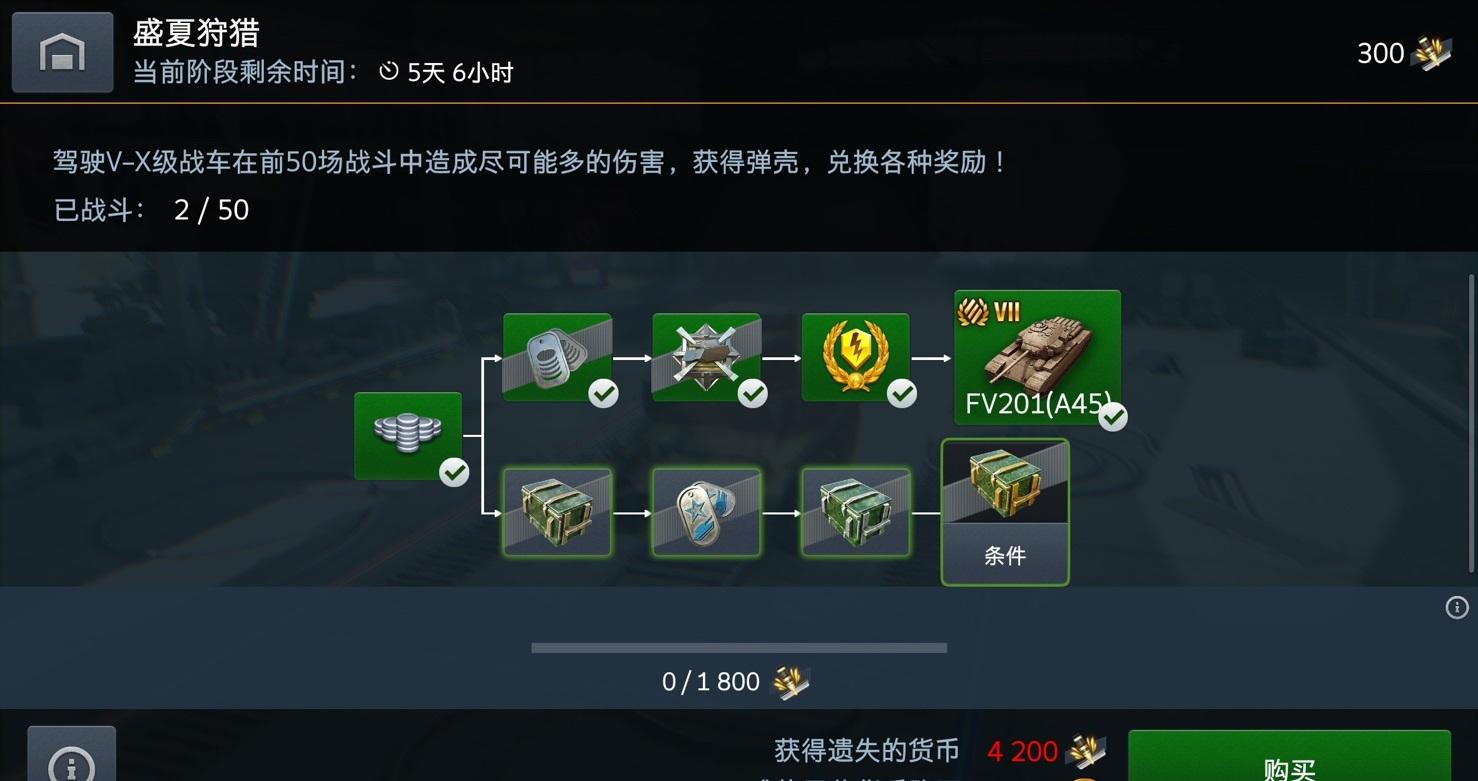Click the 4 200 lost currency amount

(1022, 751)
